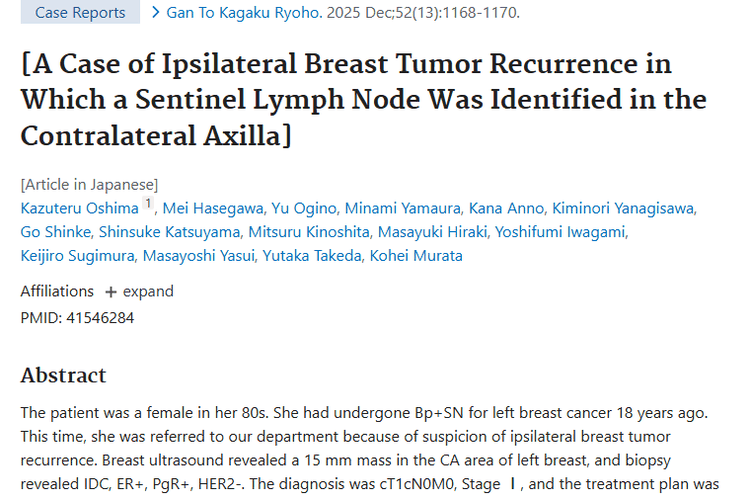The height and width of the screenshot is (500, 750).
Task: Click affiliation superscript 1 after Oshima
Action: 148,205
